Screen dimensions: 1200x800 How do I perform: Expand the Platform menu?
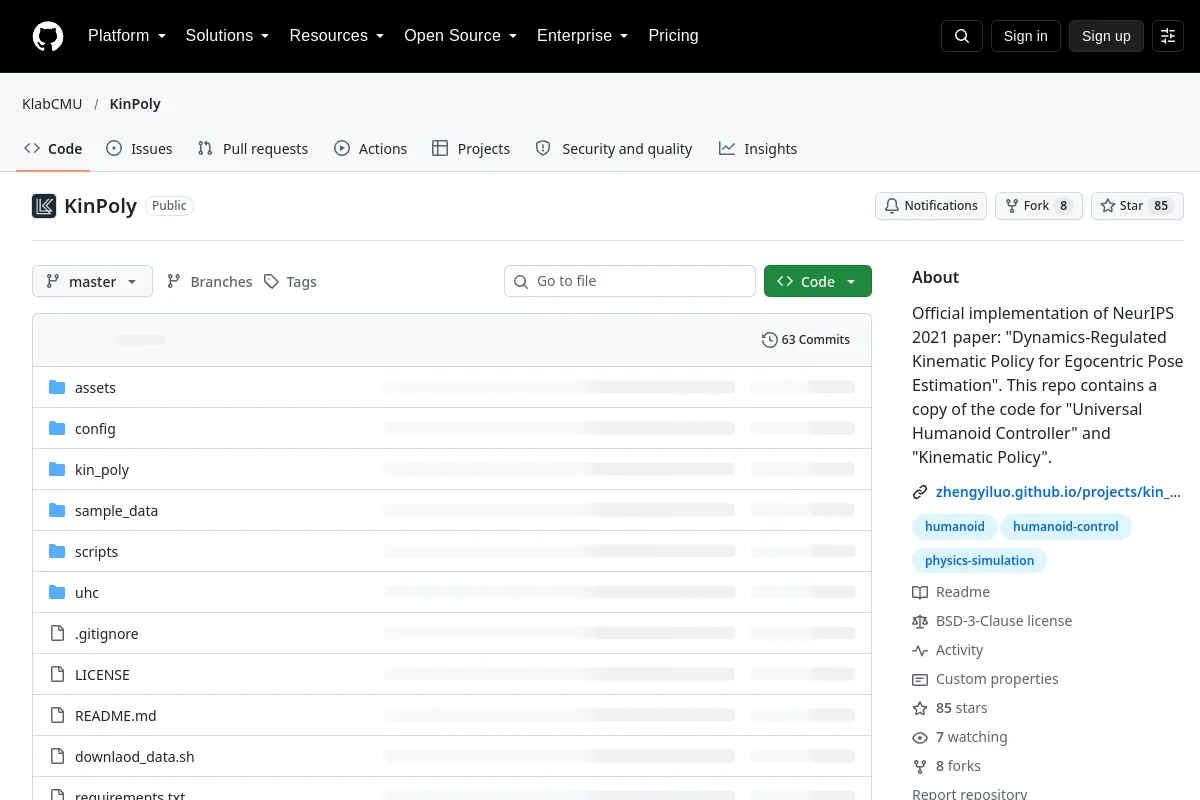pyautogui.click(x=127, y=36)
